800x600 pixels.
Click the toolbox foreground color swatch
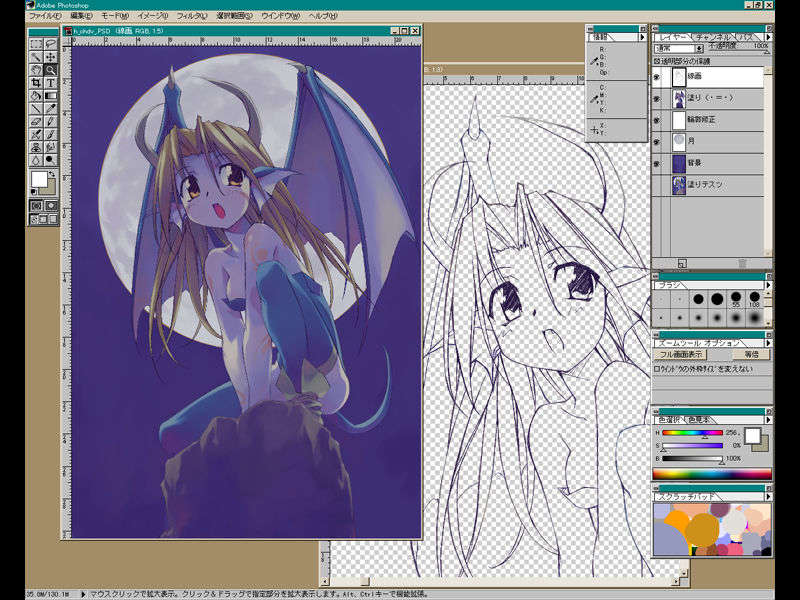pyautogui.click(x=39, y=179)
